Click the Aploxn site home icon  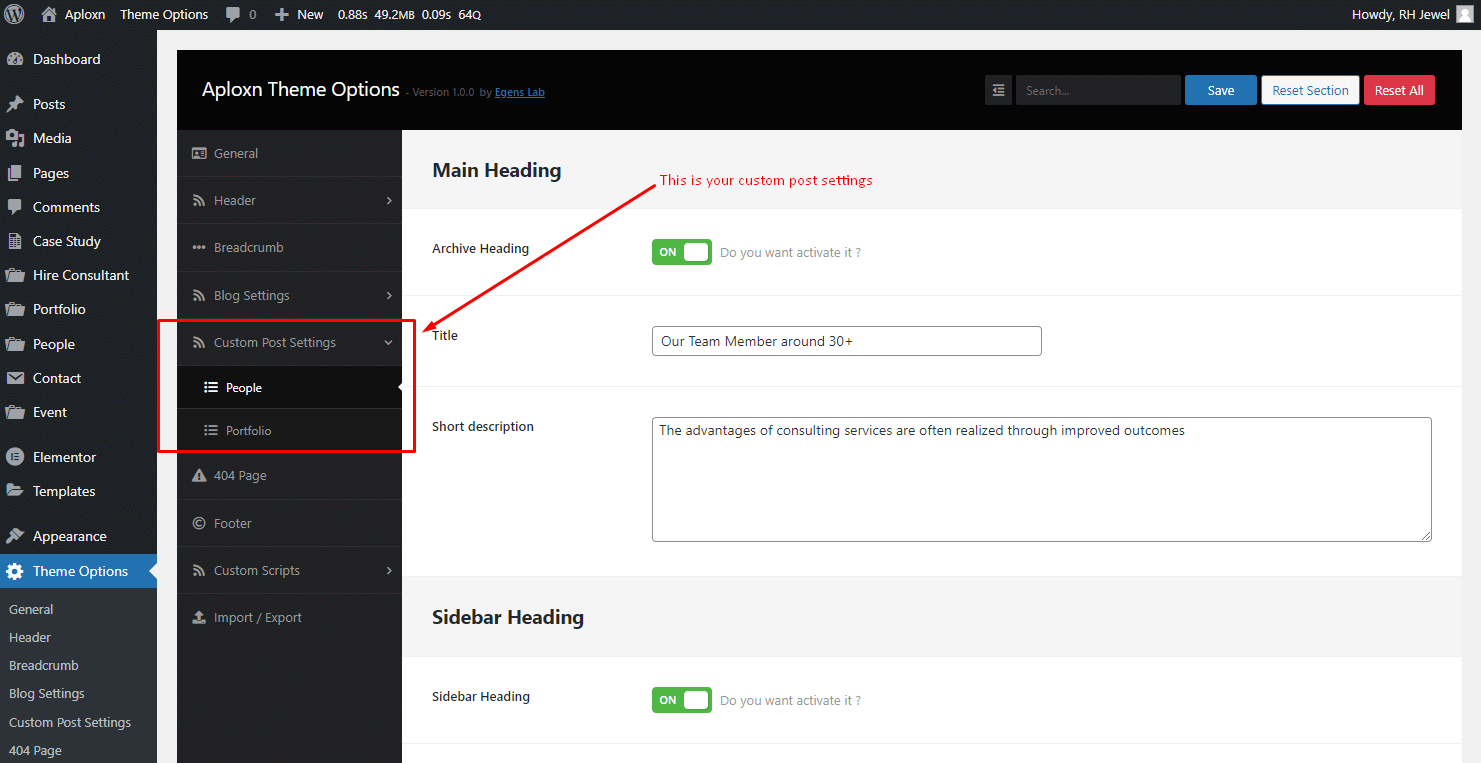[x=49, y=14]
